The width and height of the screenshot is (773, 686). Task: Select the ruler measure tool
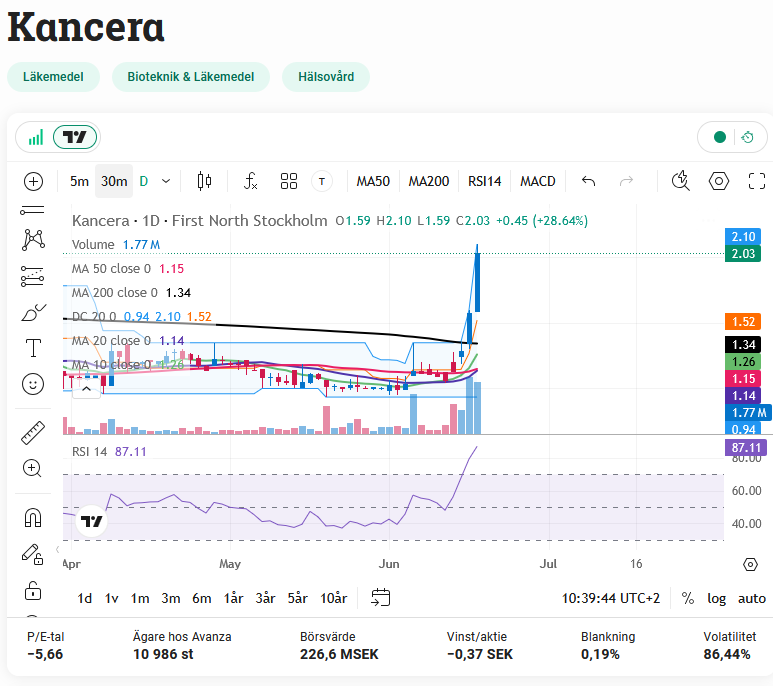pyautogui.click(x=33, y=433)
